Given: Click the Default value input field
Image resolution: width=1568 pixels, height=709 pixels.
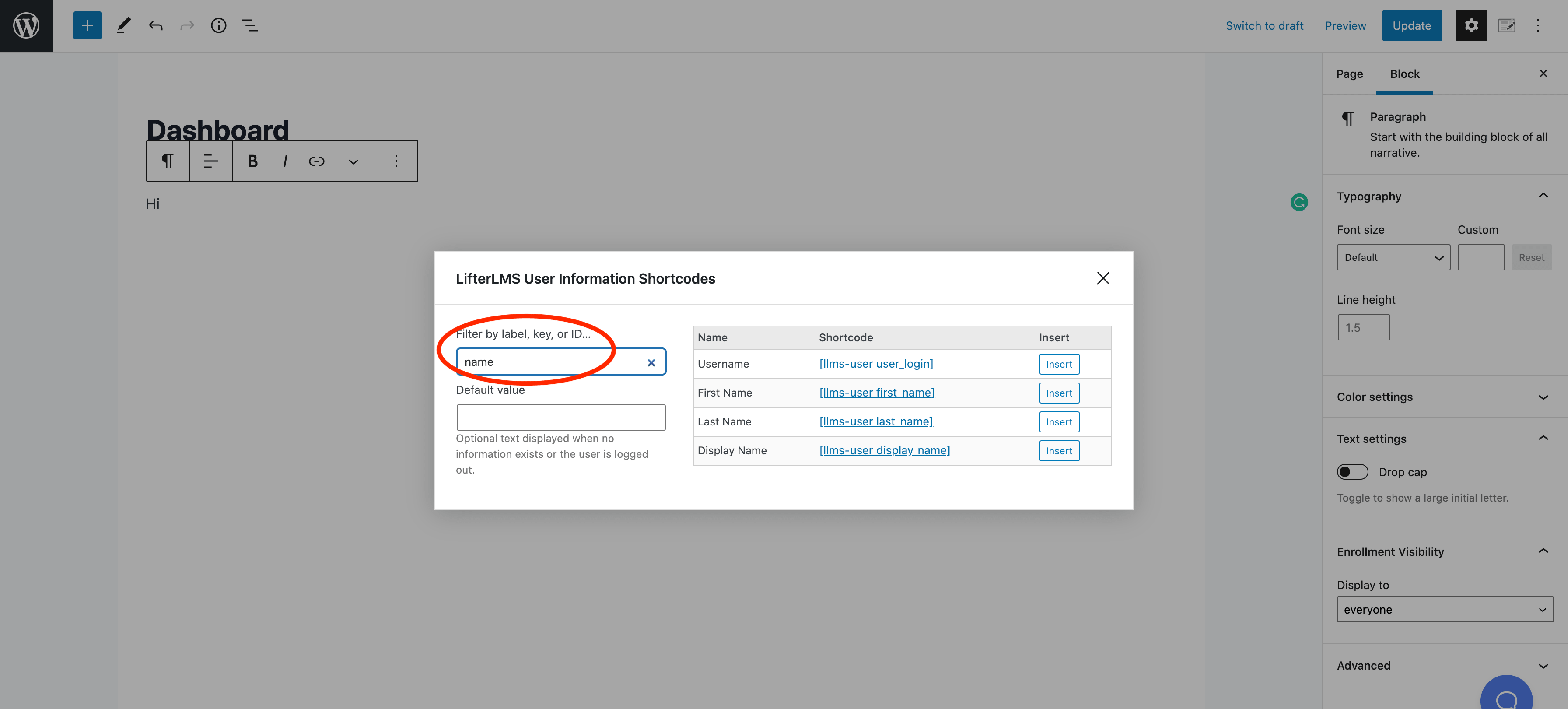Looking at the screenshot, I should pos(560,417).
